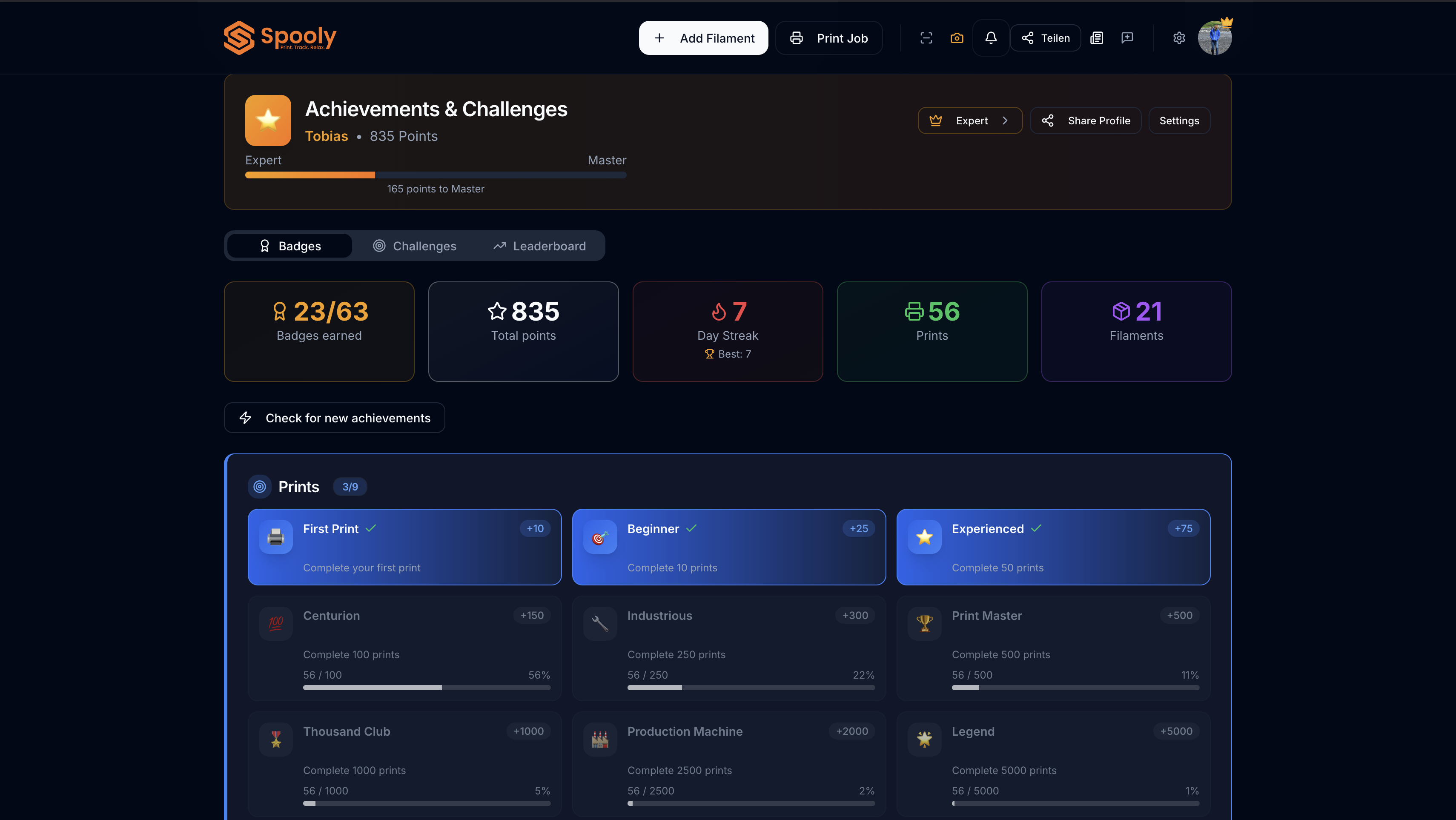Click Share Profile button
Screen dimensions: 1456x820
click(1085, 120)
